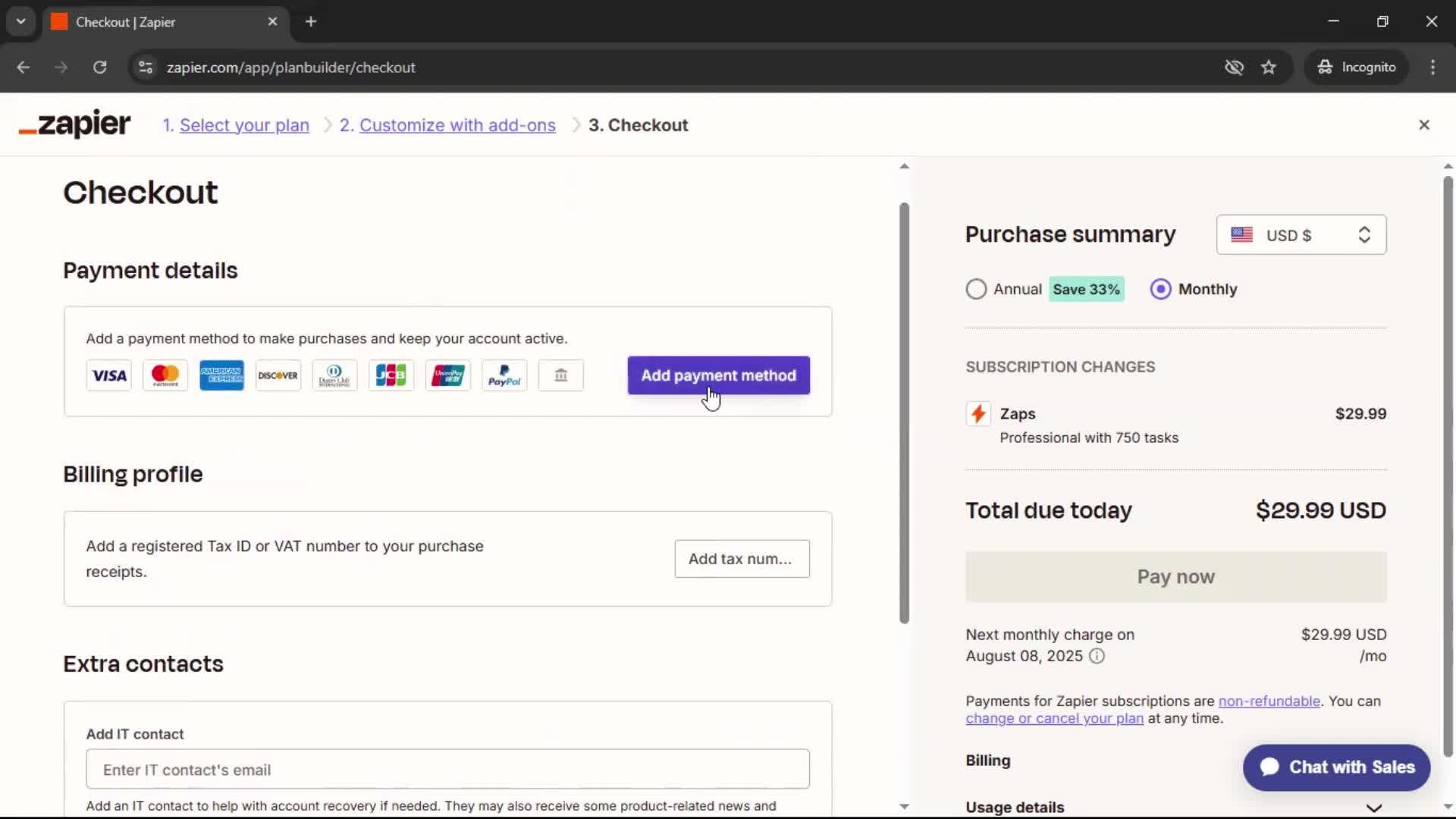The height and width of the screenshot is (819, 1456).
Task: Click the Add tax number button
Action: 742,559
